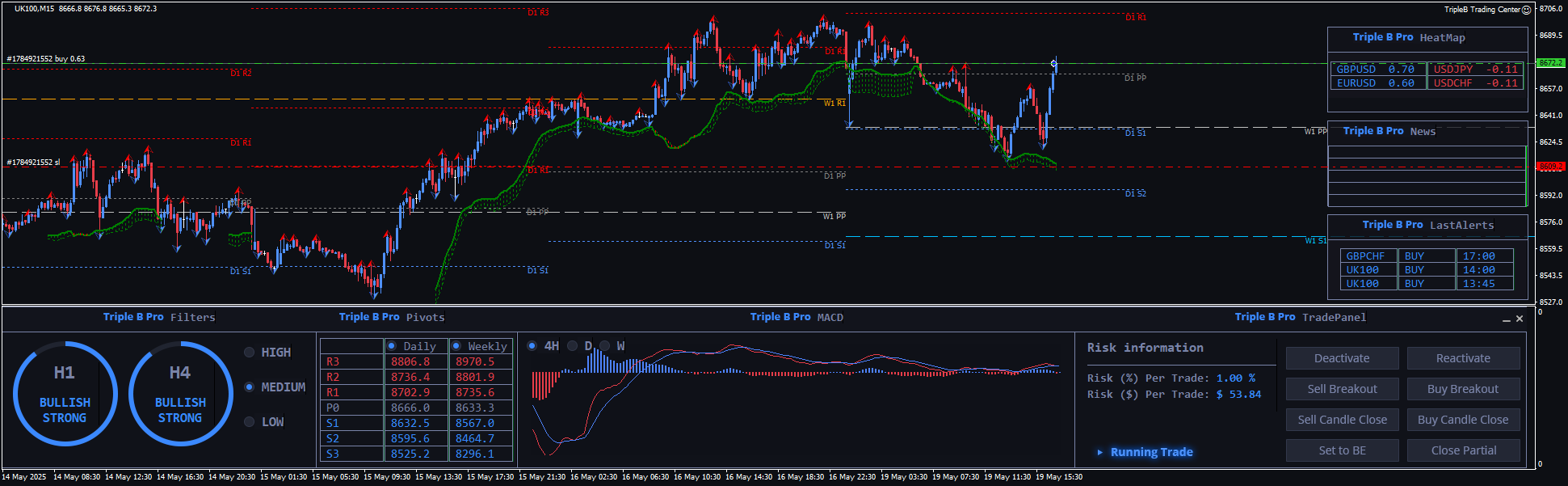Click the Deactivate button

pos(1342,358)
